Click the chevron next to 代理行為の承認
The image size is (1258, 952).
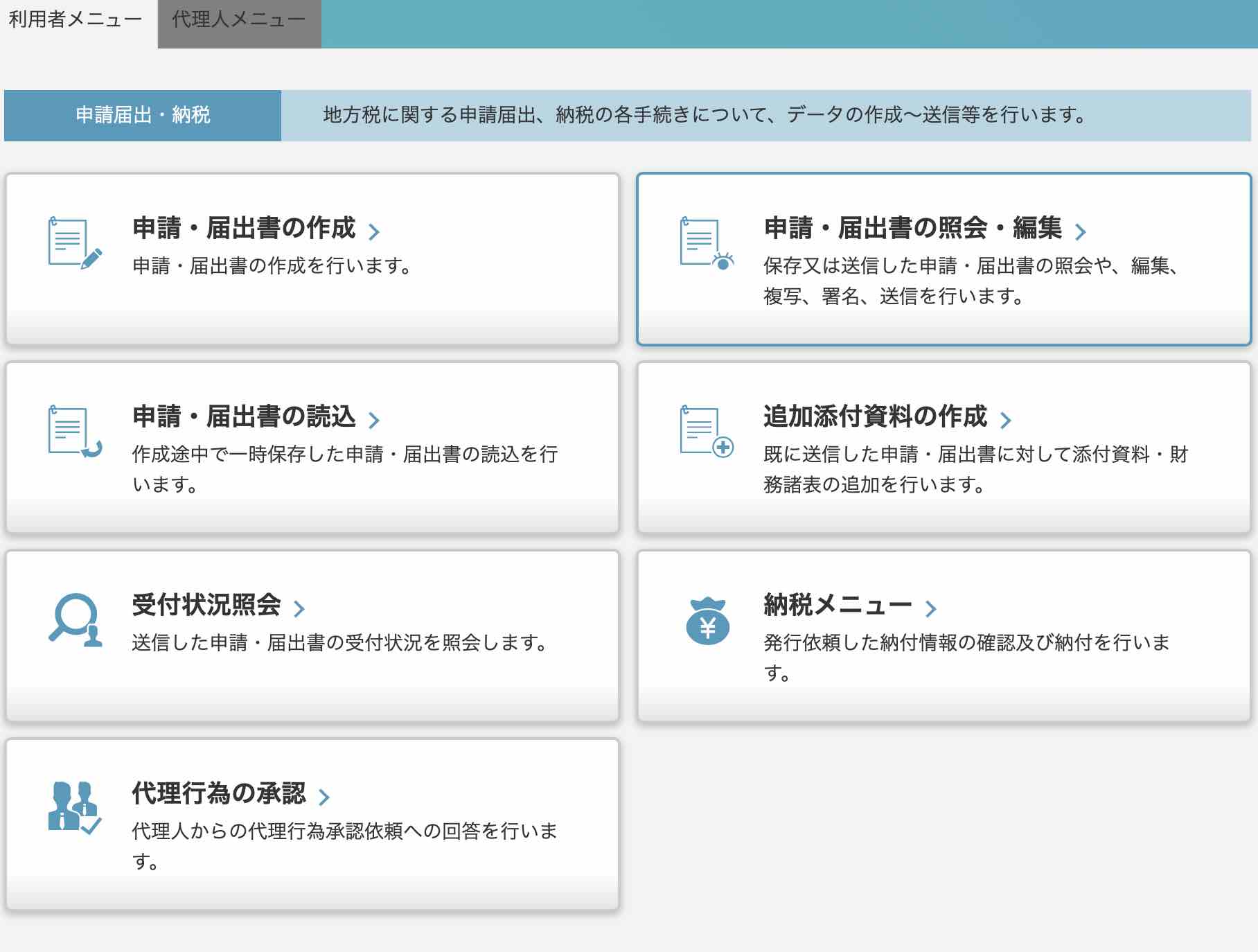[324, 797]
